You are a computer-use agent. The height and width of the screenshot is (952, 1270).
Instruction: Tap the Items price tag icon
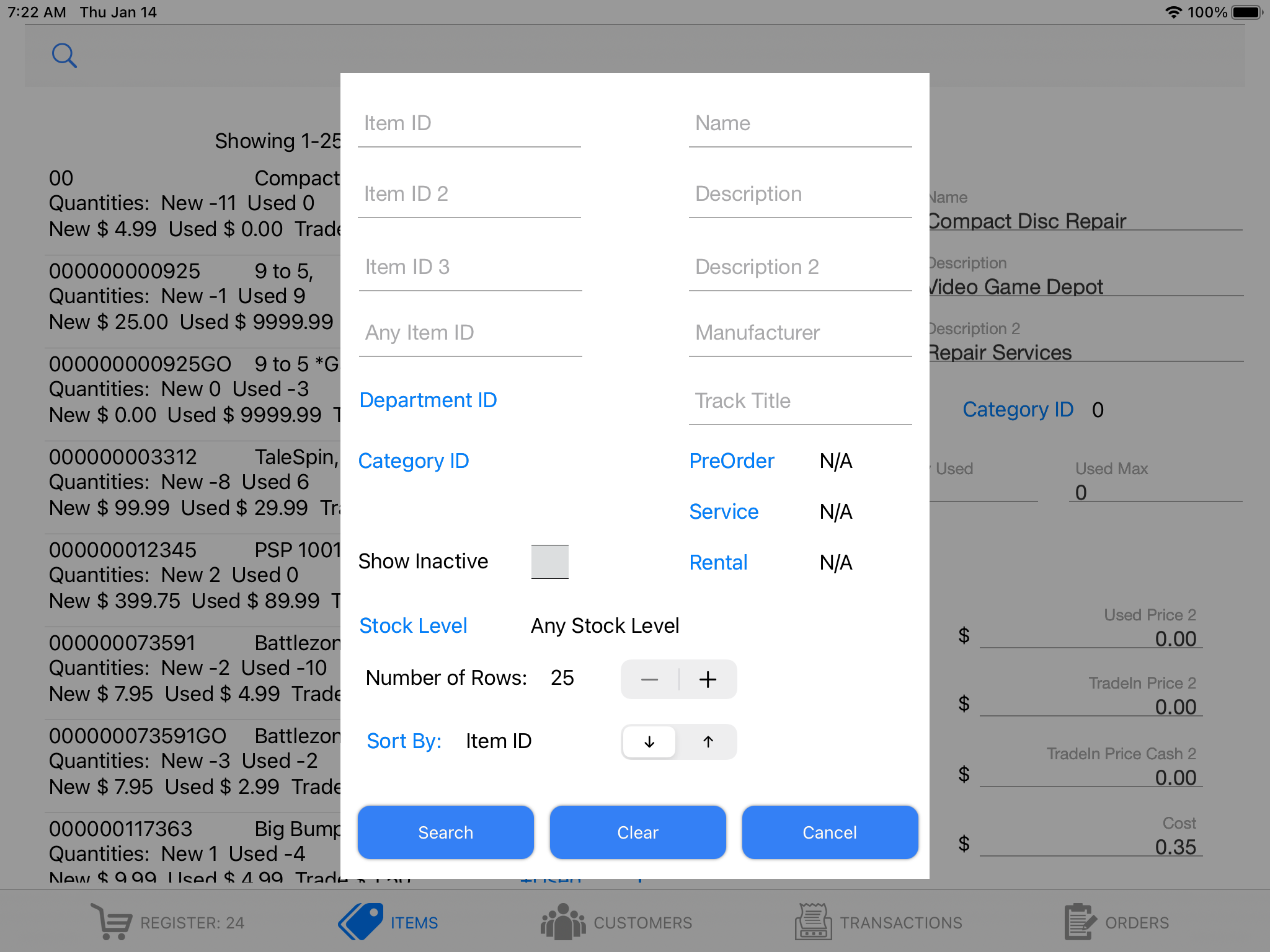tap(361, 921)
